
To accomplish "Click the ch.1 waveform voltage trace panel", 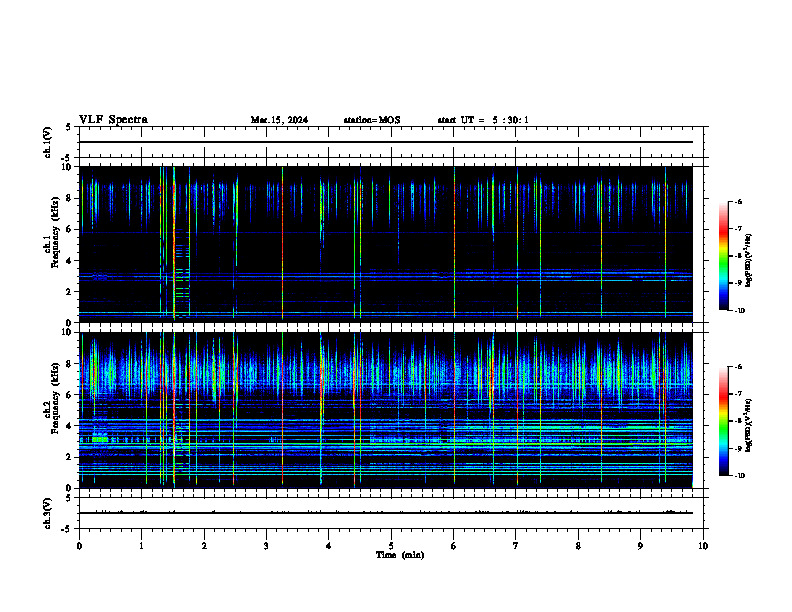I will pyautogui.click(x=391, y=142).
